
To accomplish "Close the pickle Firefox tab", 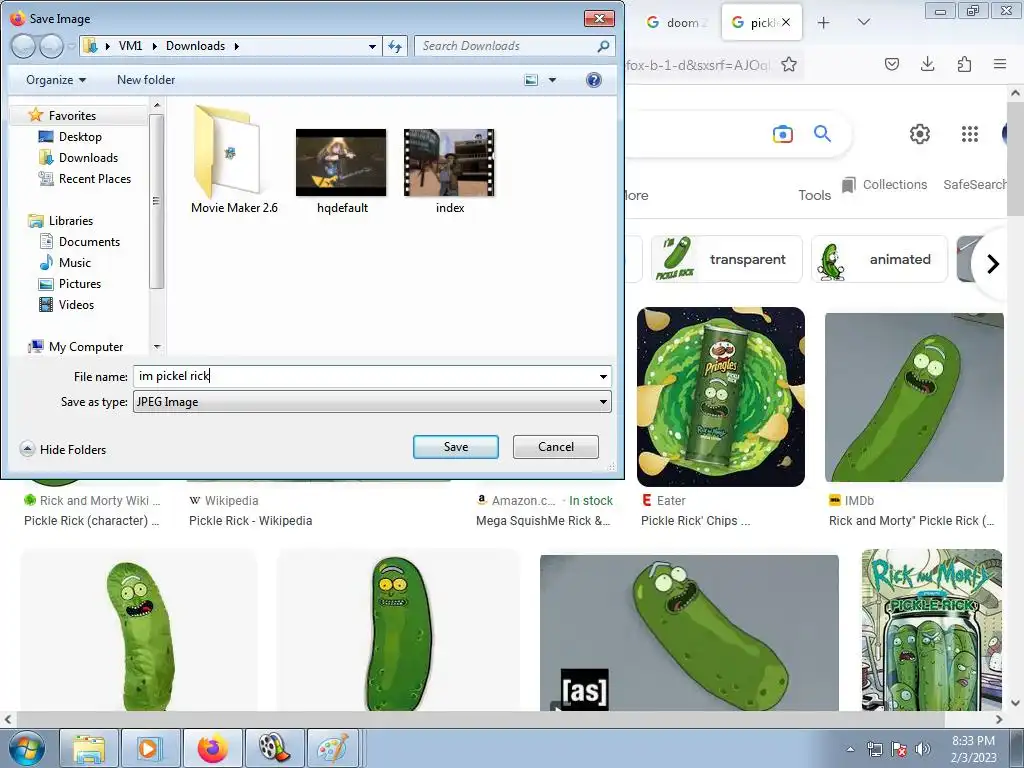I will point(786,22).
